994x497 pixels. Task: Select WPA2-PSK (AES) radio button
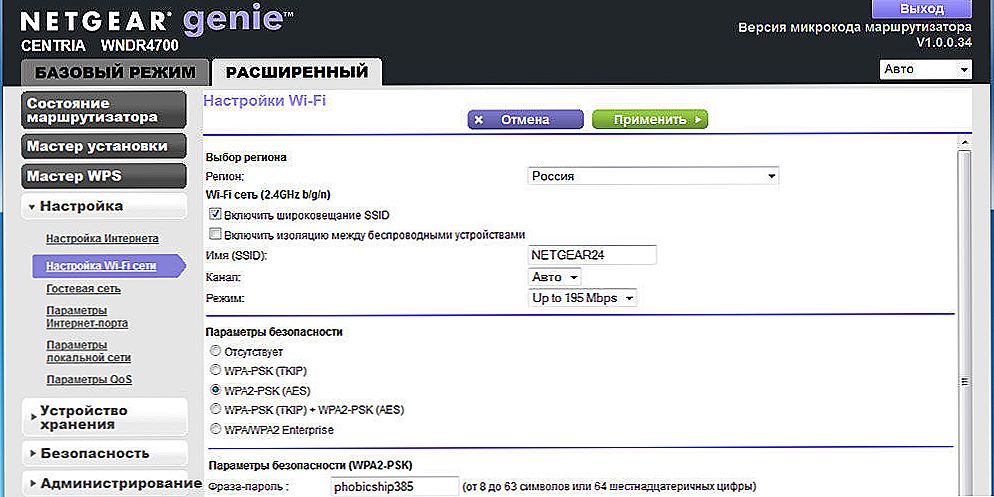point(216,390)
